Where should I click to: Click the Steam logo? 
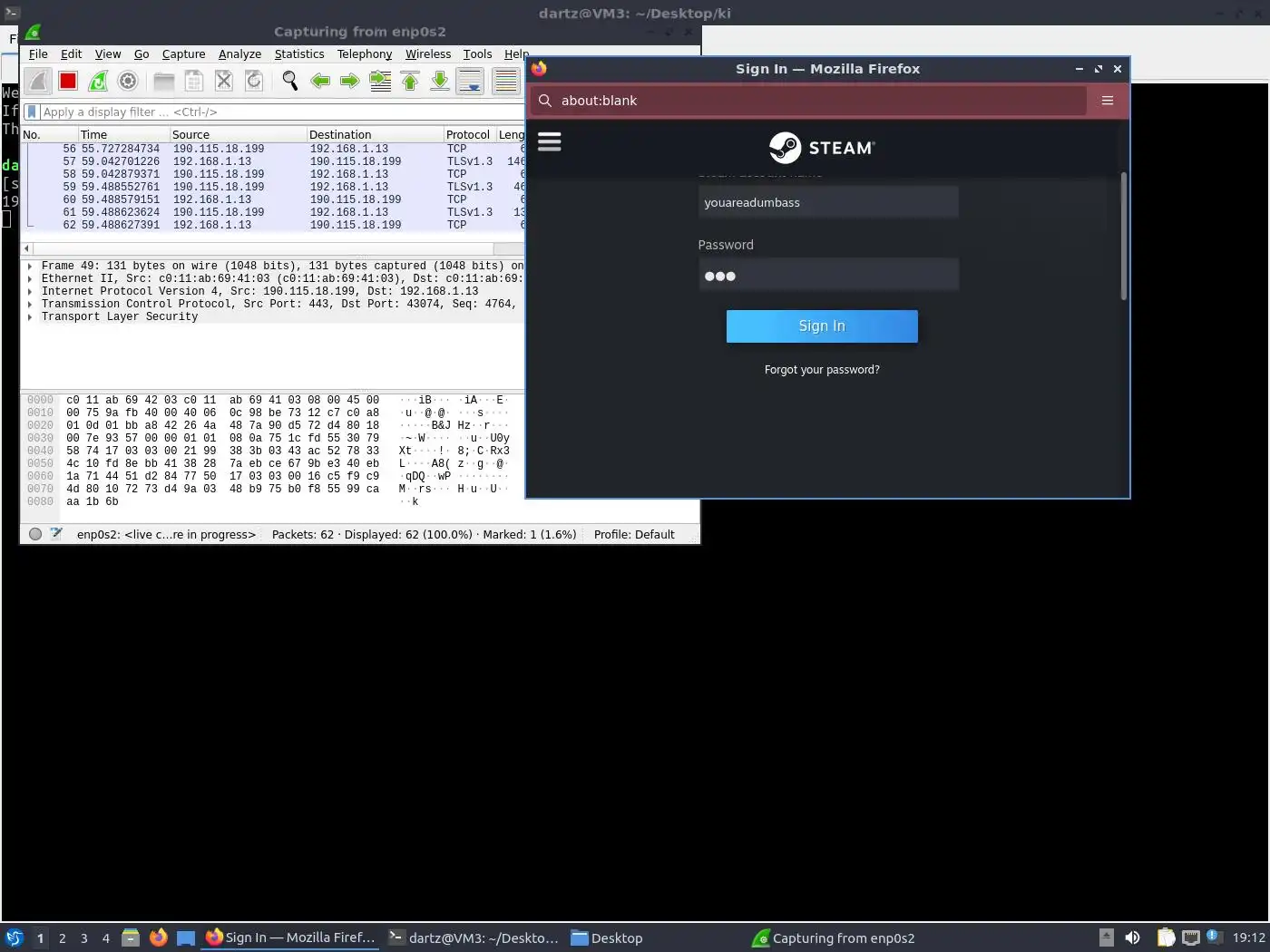pyautogui.click(x=822, y=147)
